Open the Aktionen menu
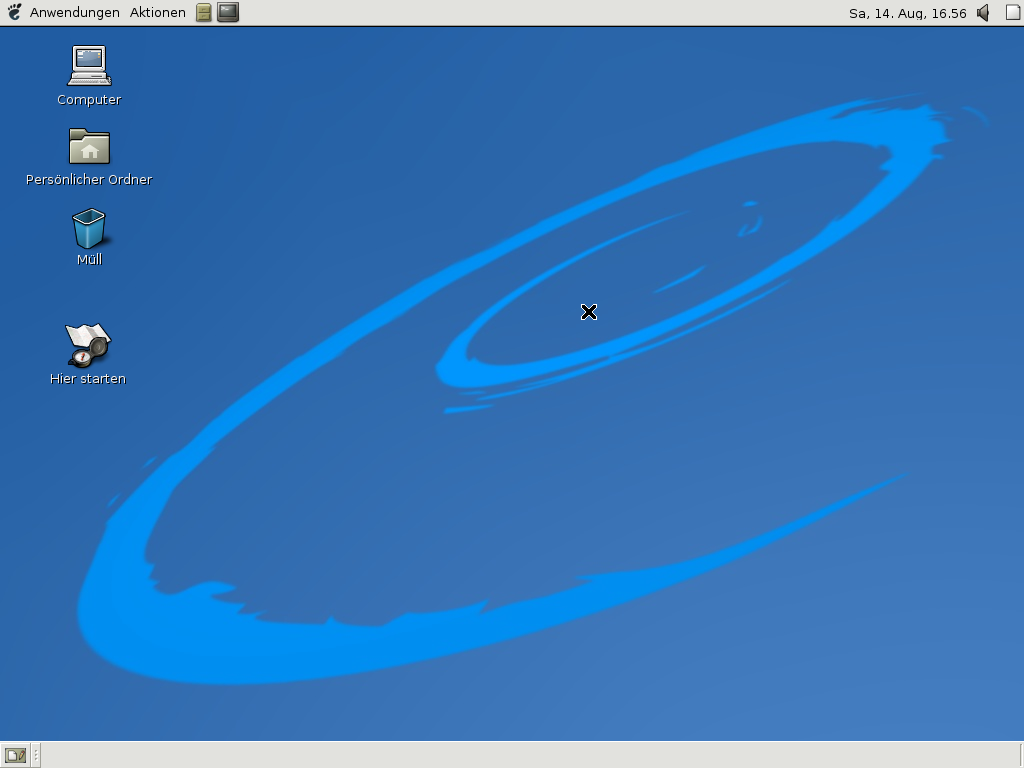Image resolution: width=1024 pixels, height=768 pixels. click(x=157, y=12)
